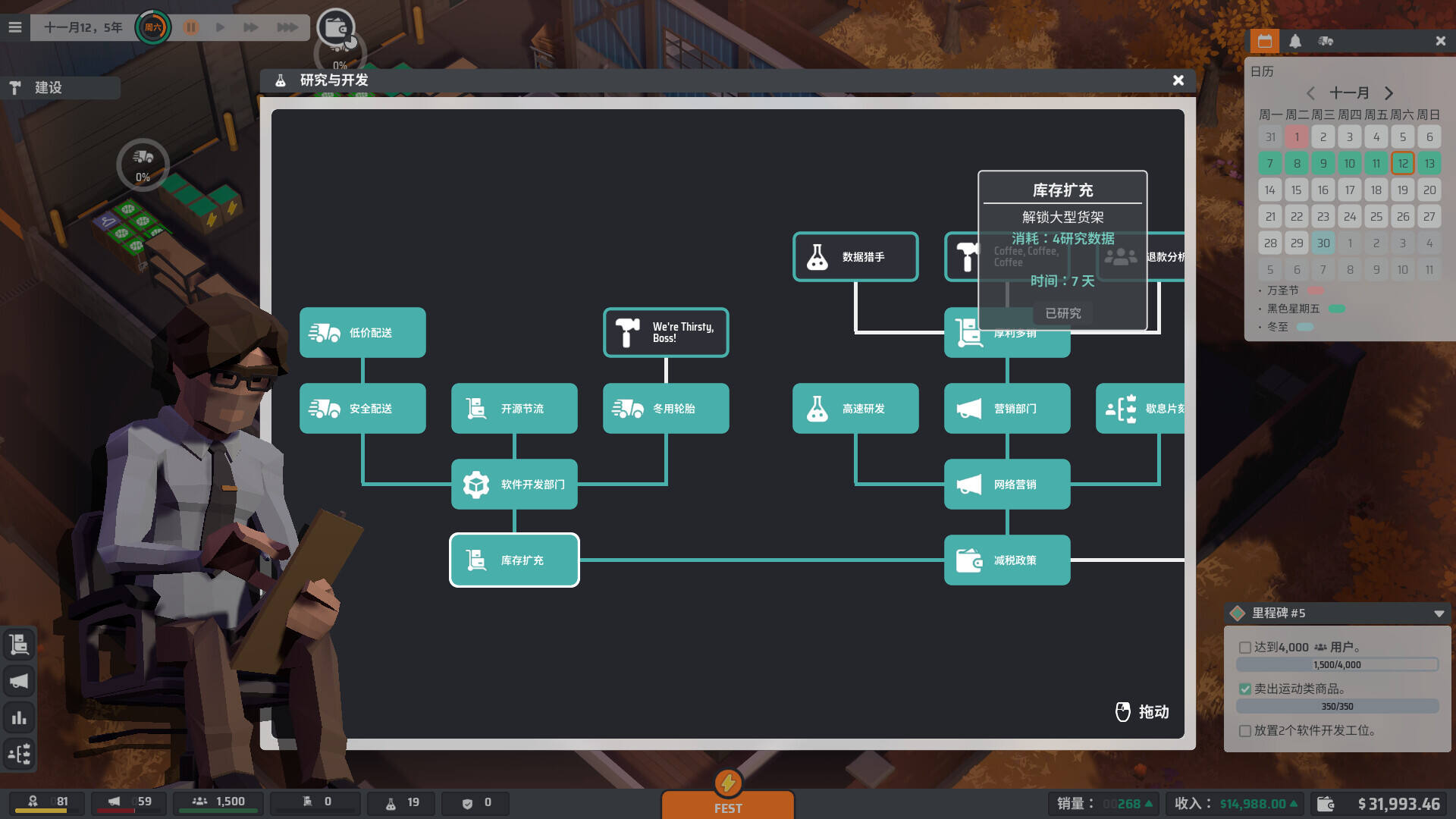Select the 软件开发部门 research node
This screenshot has height=819, width=1456.
[514, 485]
